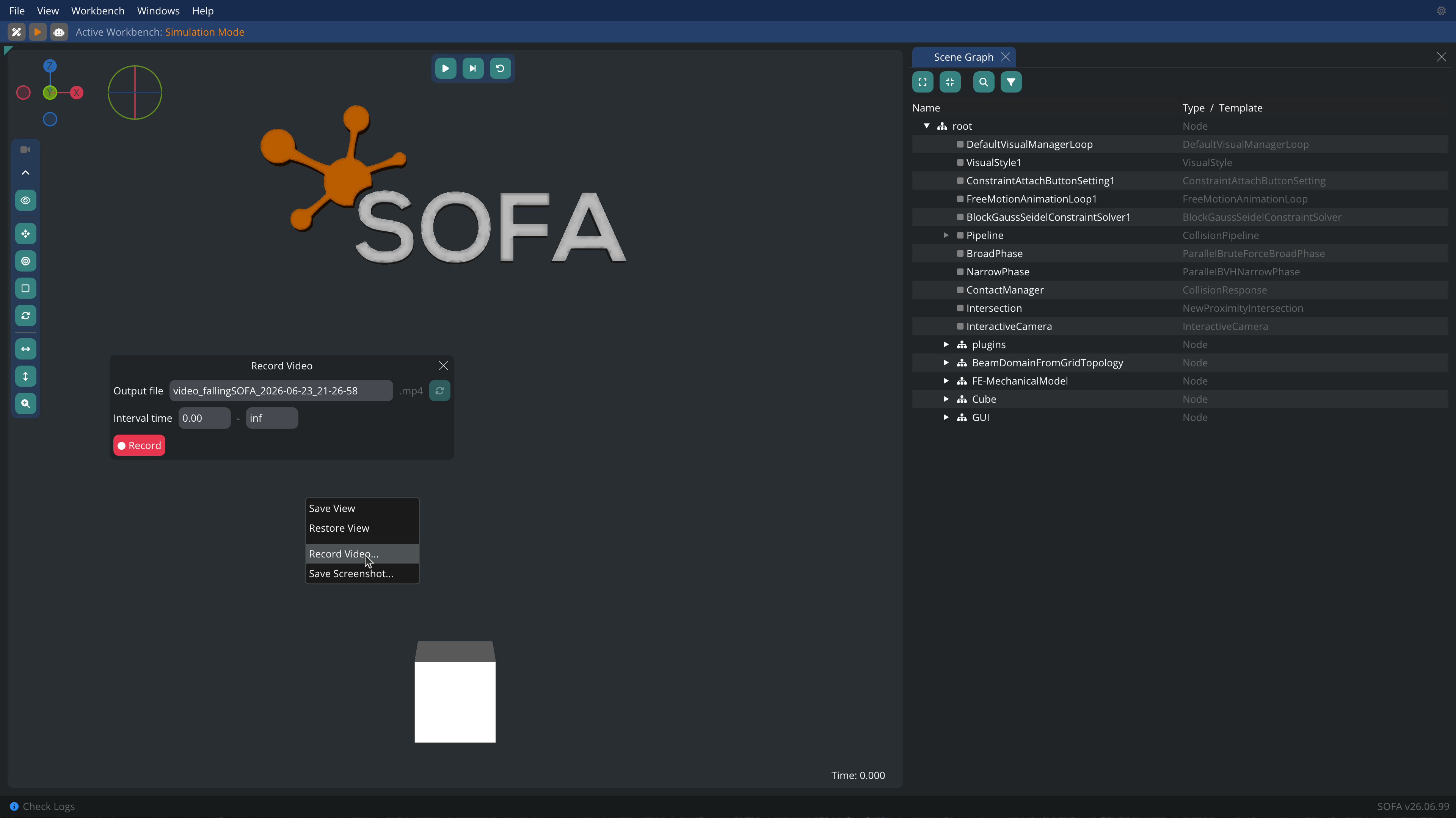Screen dimensions: 1456x818
Task: Open the Help menu
Action: pyautogui.click(x=203, y=11)
